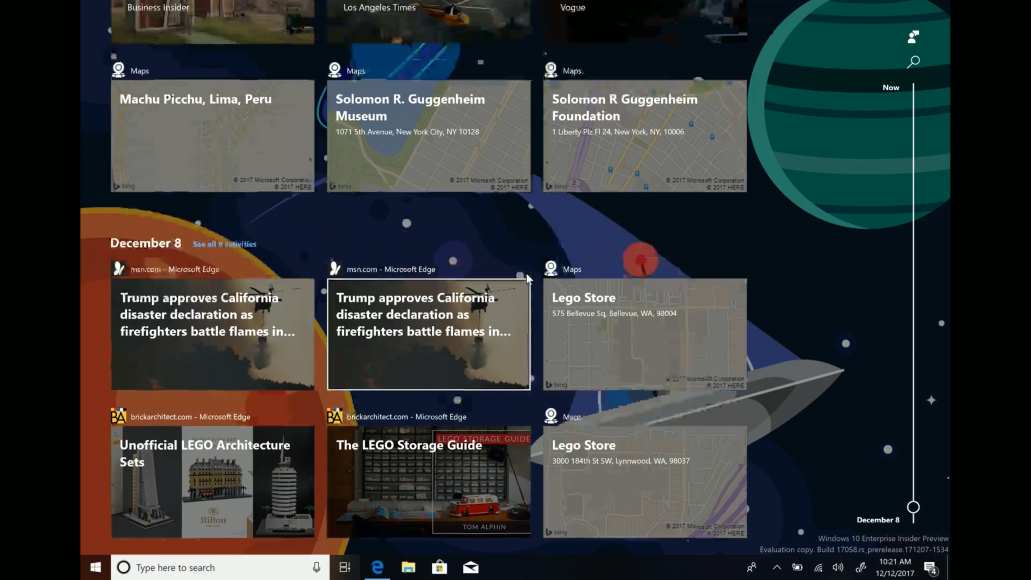Screen dimensions: 1031x580
Task: Show hidden system tray icons
Action: [x=777, y=568]
